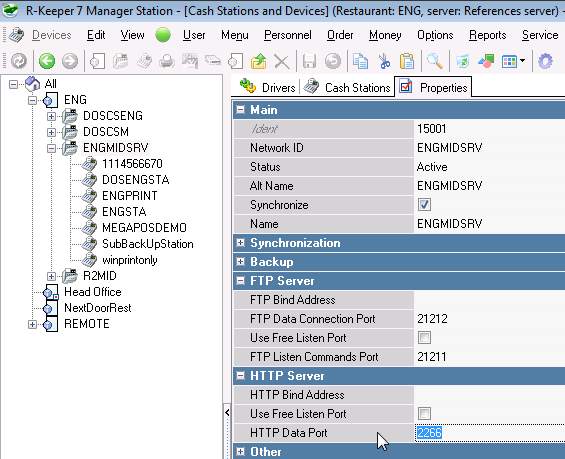Click the magnifier search icon
Image resolution: width=565 pixels, height=459 pixels.
[435, 61]
